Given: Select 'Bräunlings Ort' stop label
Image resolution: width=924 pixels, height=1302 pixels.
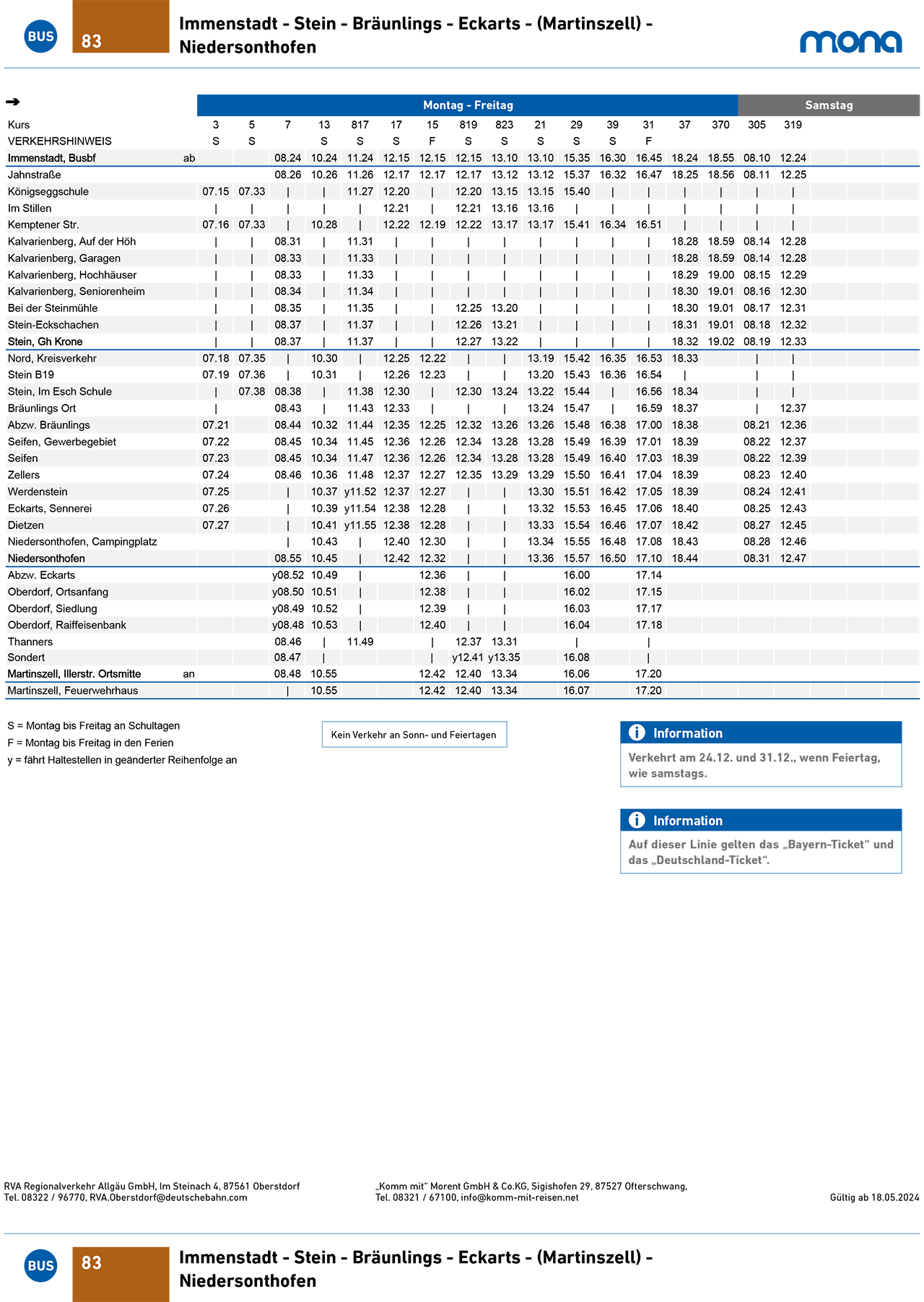Looking at the screenshot, I should point(42,408).
